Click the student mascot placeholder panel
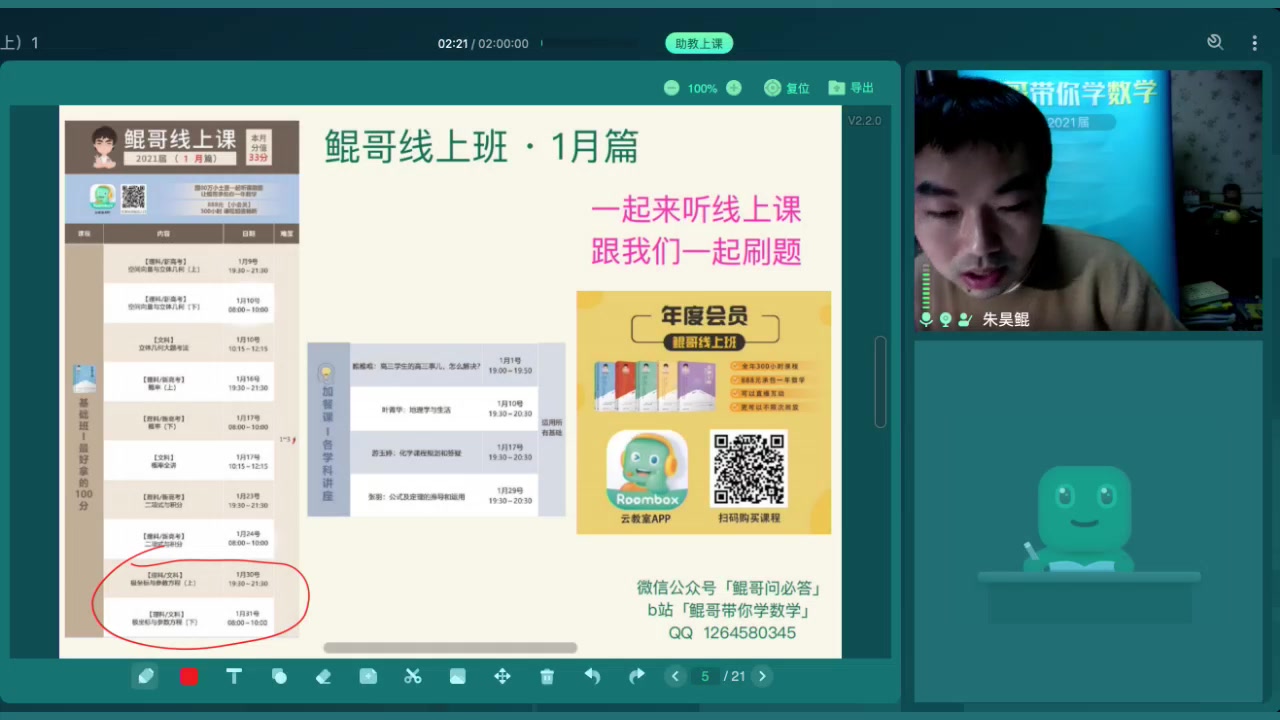 [1088, 522]
